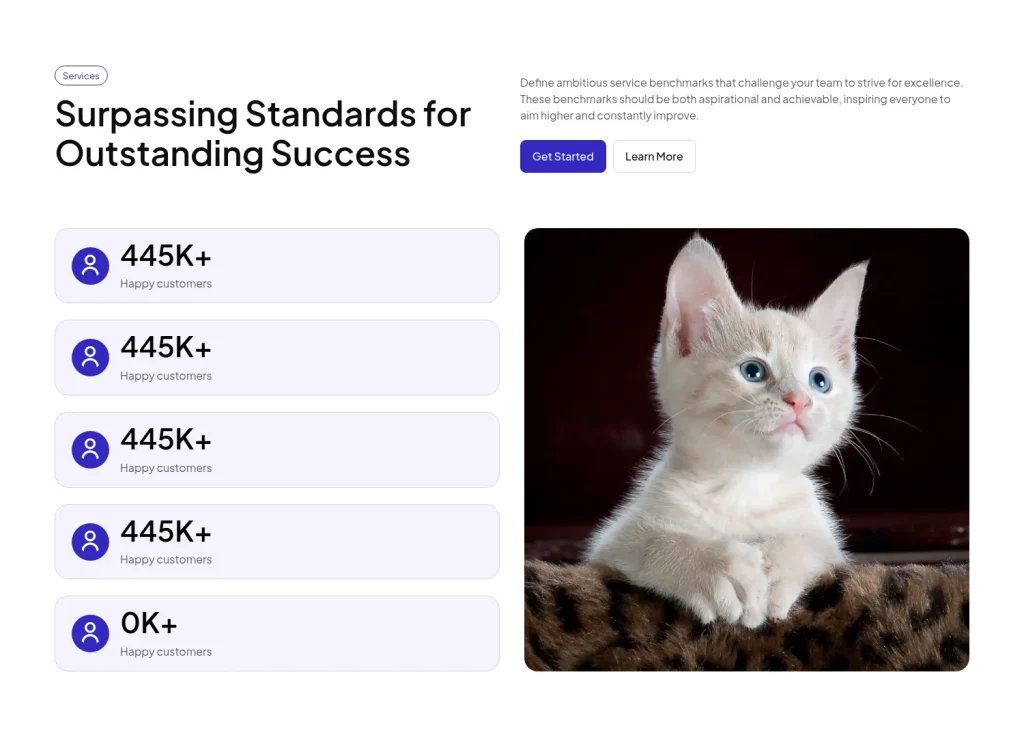Click the circular customer icon at the top card
This screenshot has width=1024, height=737.
pos(90,265)
